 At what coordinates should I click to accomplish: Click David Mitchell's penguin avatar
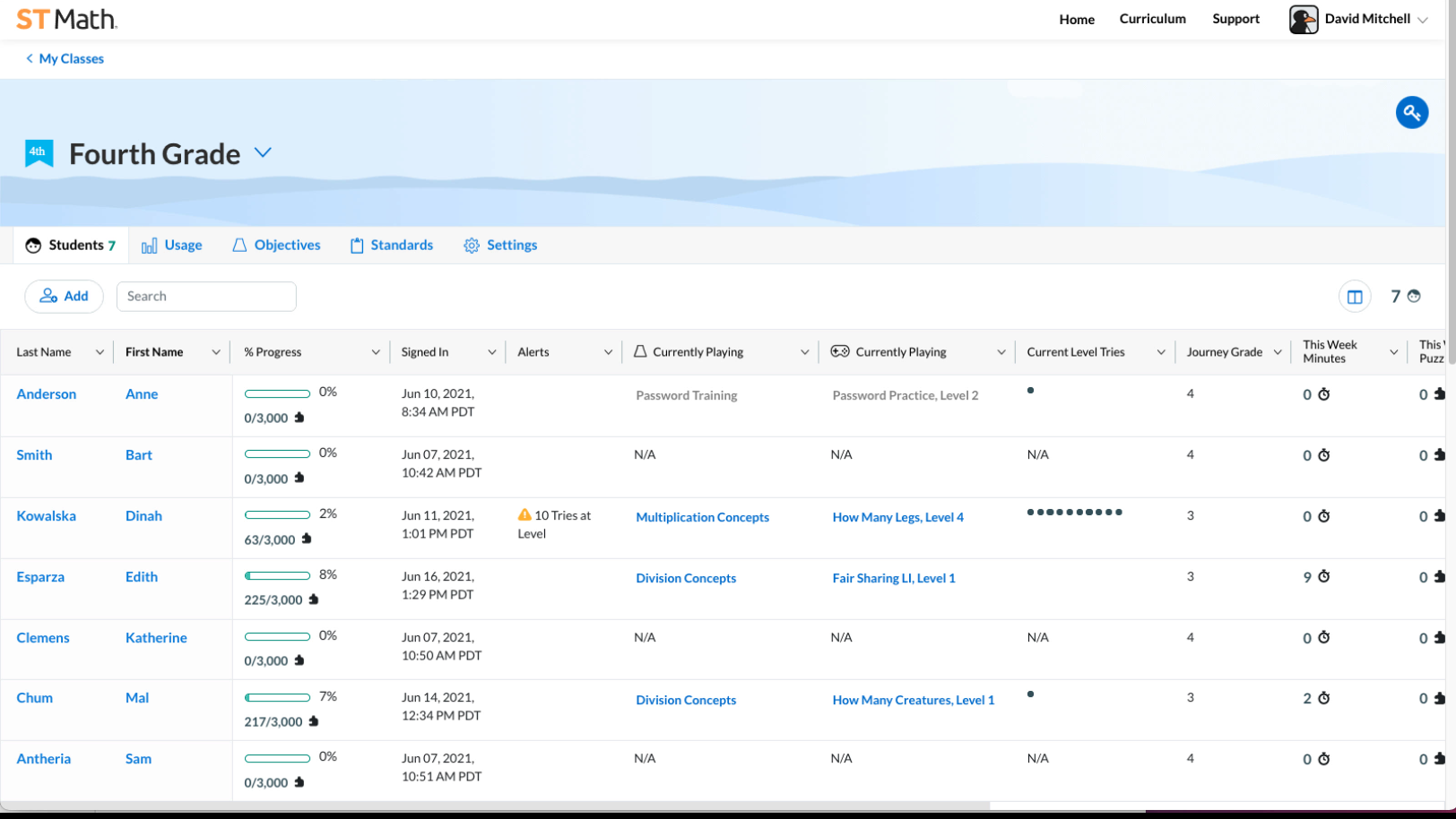click(1303, 19)
